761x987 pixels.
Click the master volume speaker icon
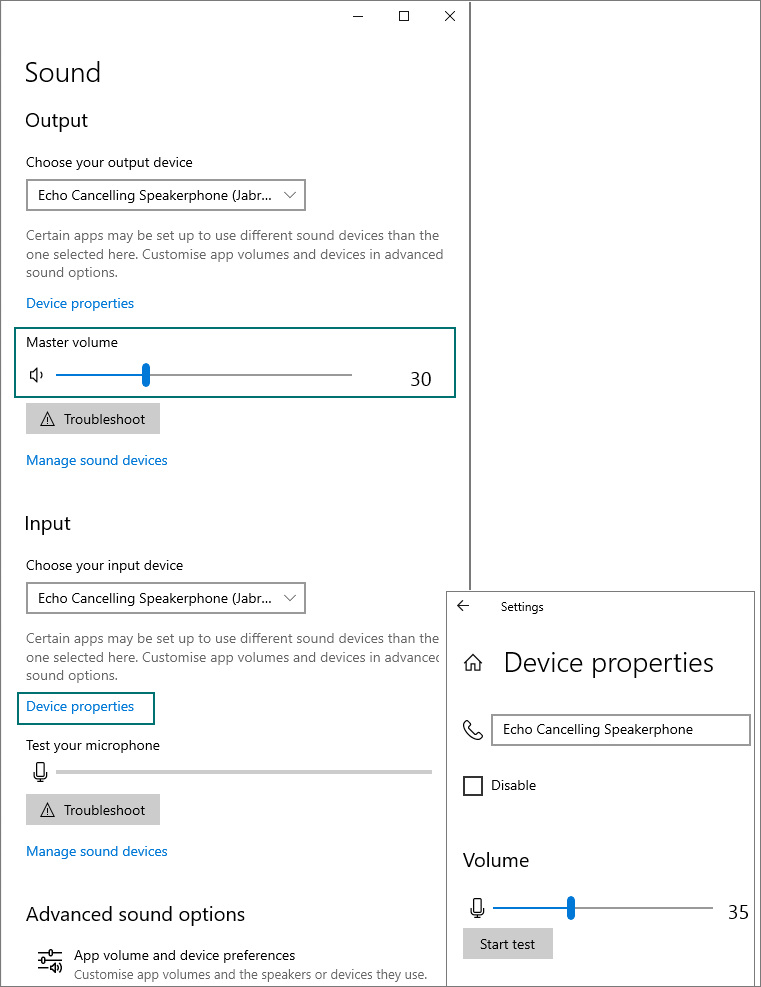(37, 375)
